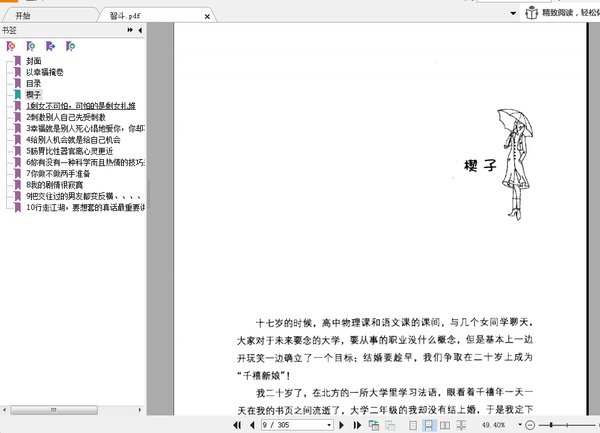The width and height of the screenshot is (600, 433).
Task: Click the second bookmark toolbar icon with green plus
Action: point(31,46)
